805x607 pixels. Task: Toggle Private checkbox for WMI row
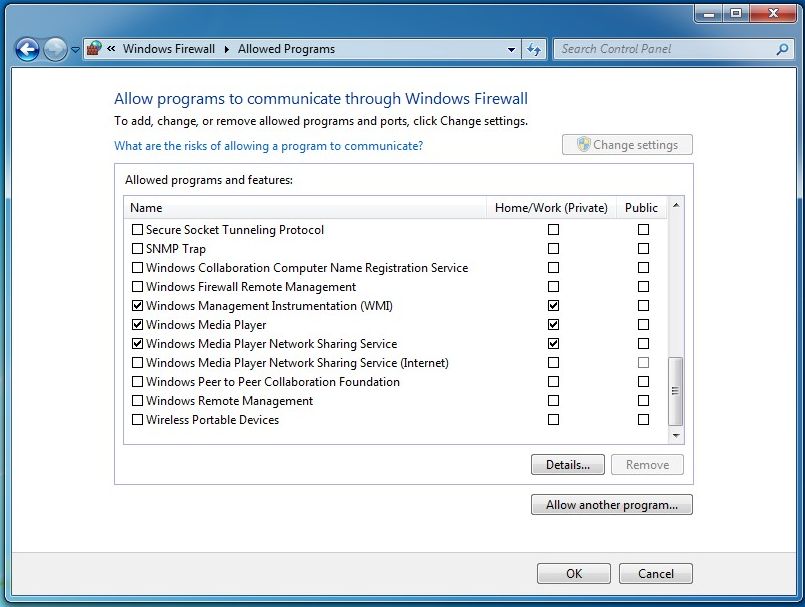pyautogui.click(x=553, y=306)
